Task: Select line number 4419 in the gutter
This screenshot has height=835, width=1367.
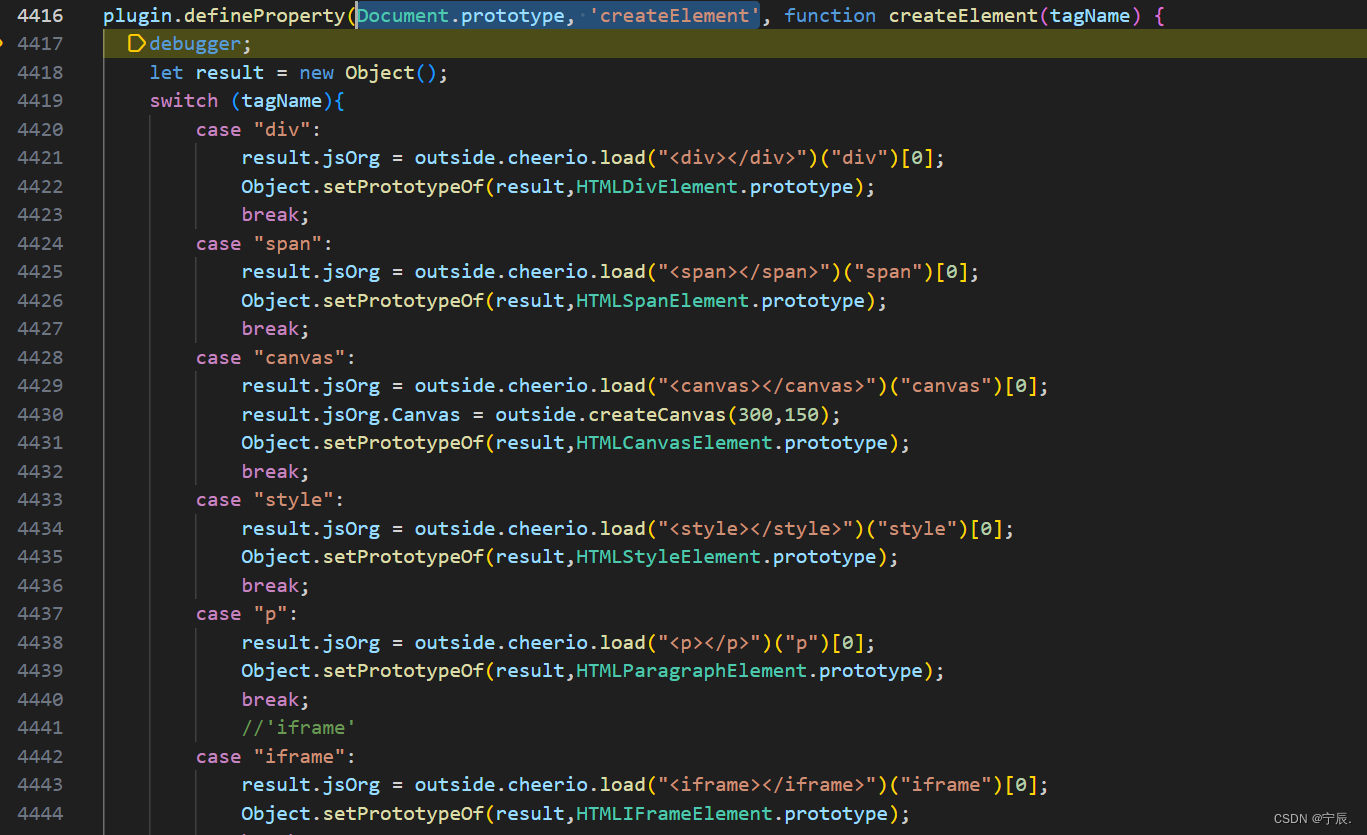Action: click(40, 101)
